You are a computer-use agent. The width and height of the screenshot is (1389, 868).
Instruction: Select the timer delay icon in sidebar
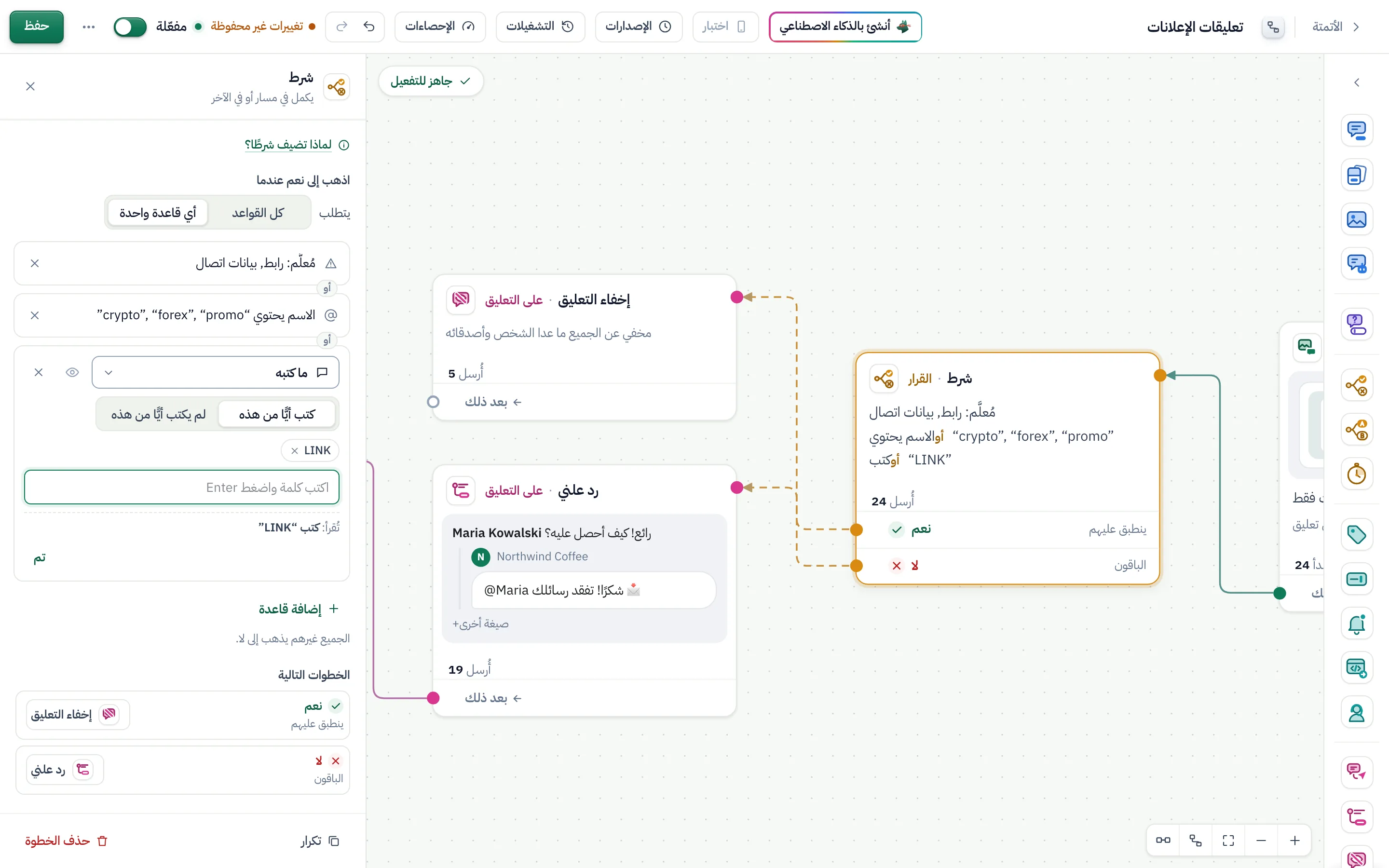pos(1357,474)
